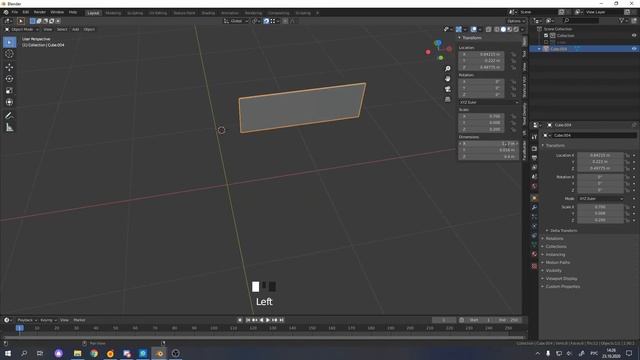Open Global transform orientation dropdown

point(236,21)
